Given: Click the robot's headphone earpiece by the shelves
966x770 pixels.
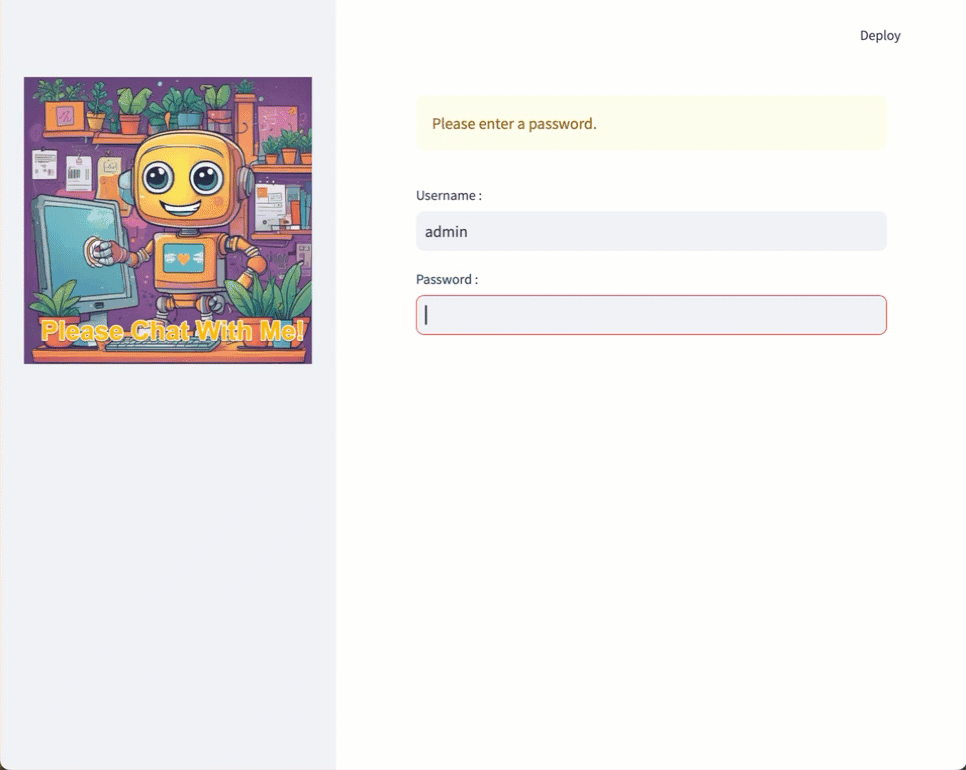Looking at the screenshot, I should click(246, 180).
